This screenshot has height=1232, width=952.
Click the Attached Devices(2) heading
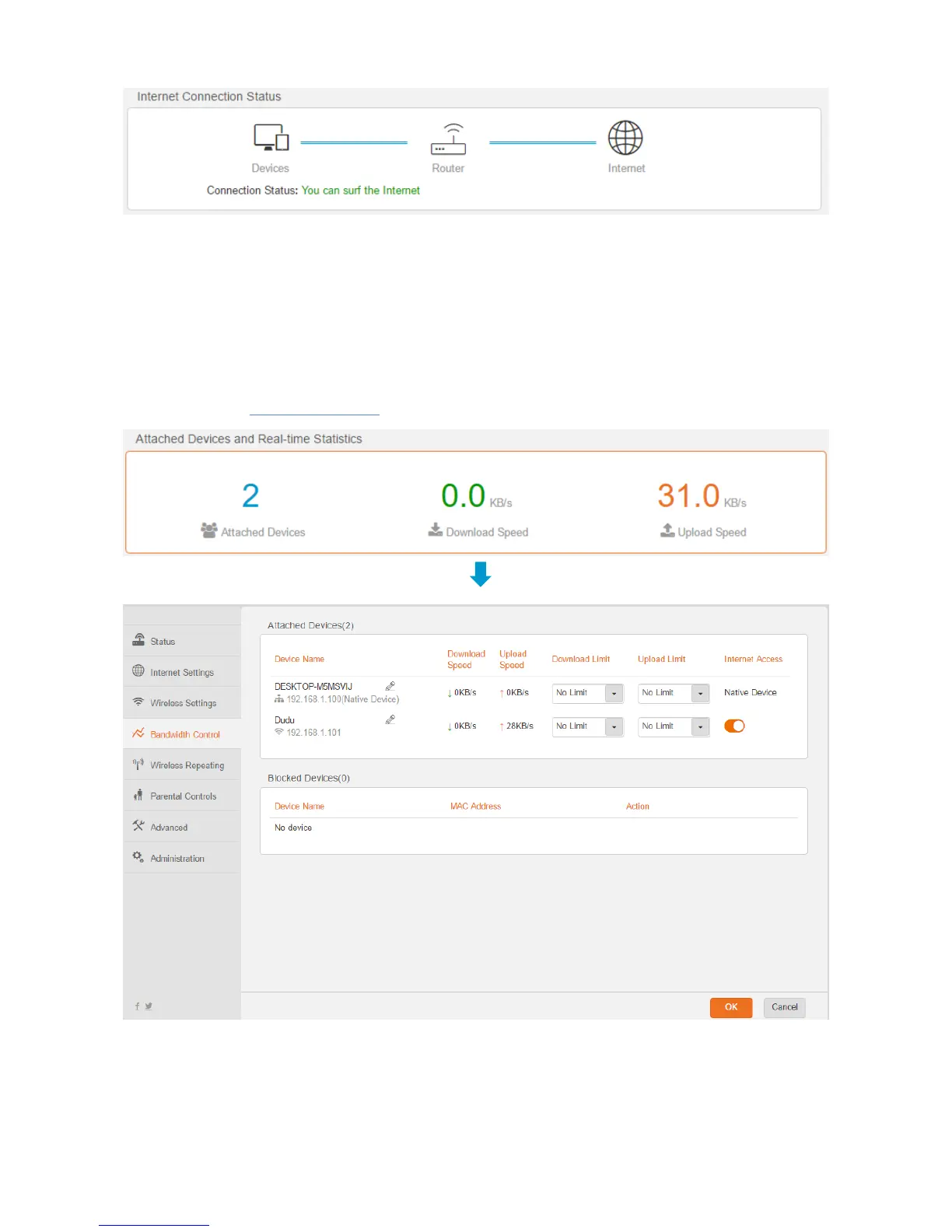point(310,625)
